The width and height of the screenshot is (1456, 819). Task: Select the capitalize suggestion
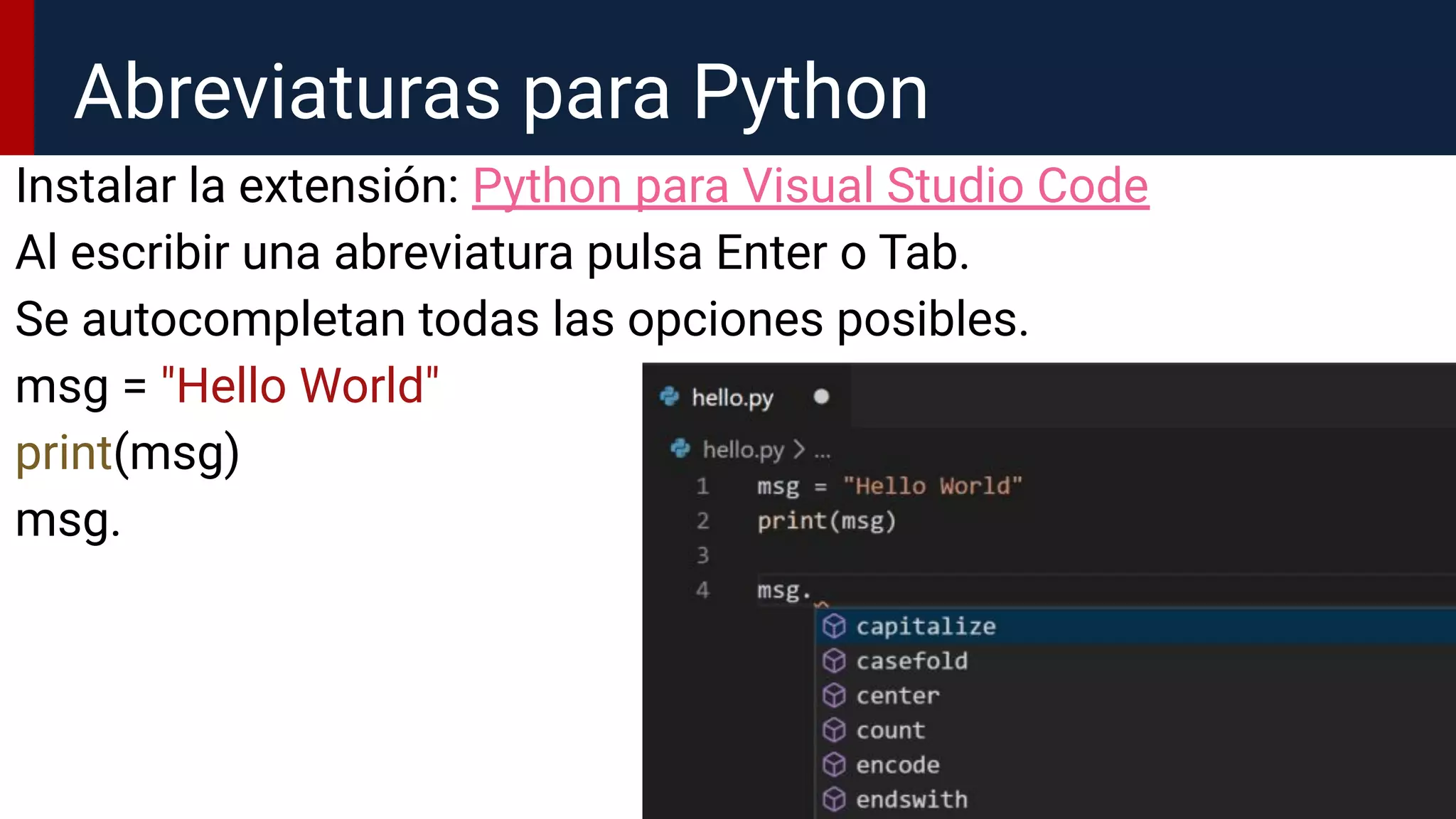(x=1135, y=626)
